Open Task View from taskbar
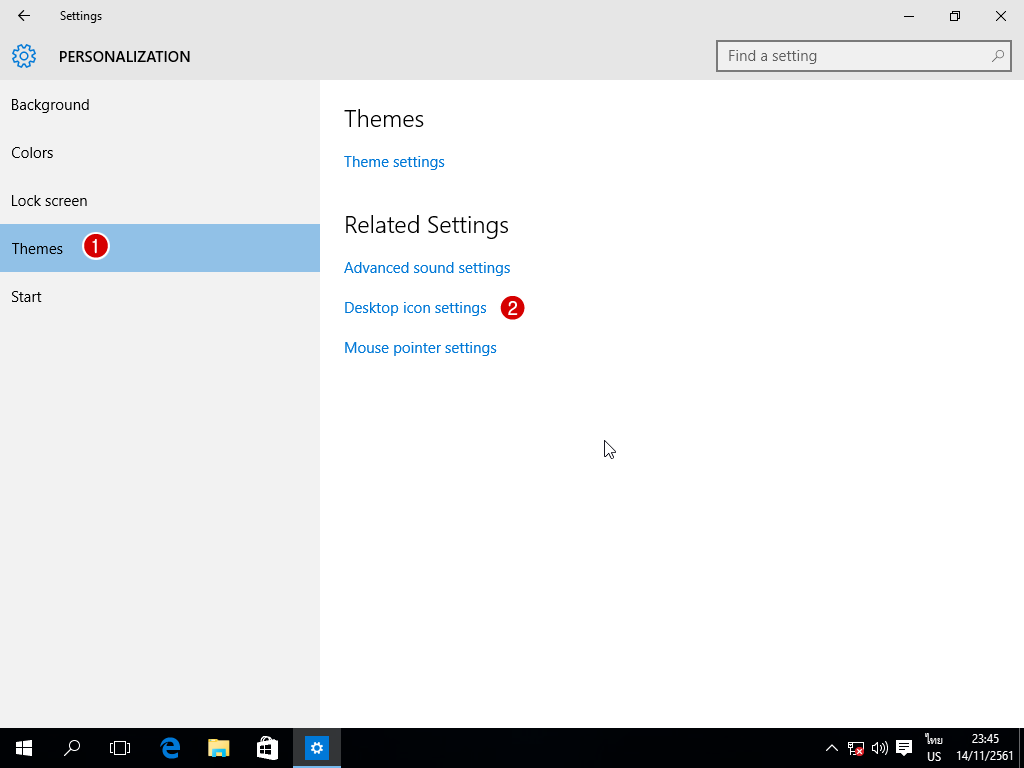Viewport: 1024px width, 768px height. pos(120,747)
